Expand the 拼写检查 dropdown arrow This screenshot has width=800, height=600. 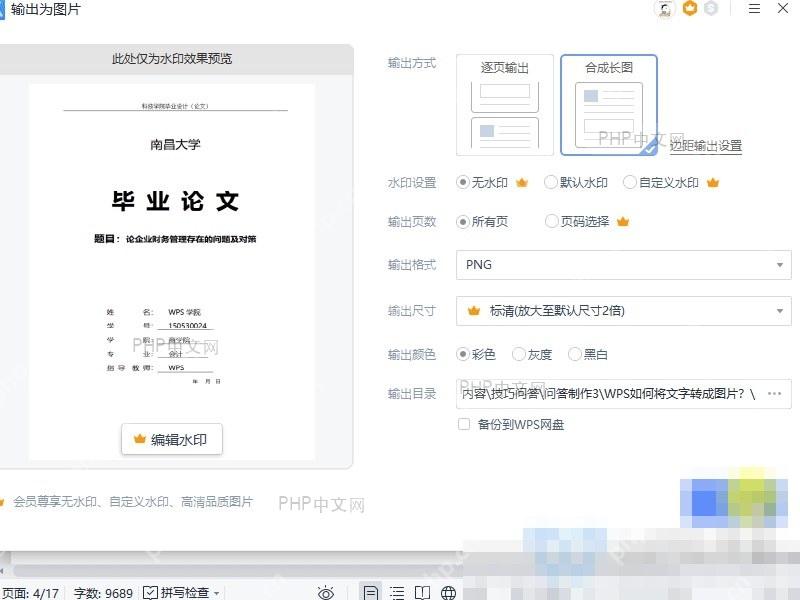pos(217,593)
